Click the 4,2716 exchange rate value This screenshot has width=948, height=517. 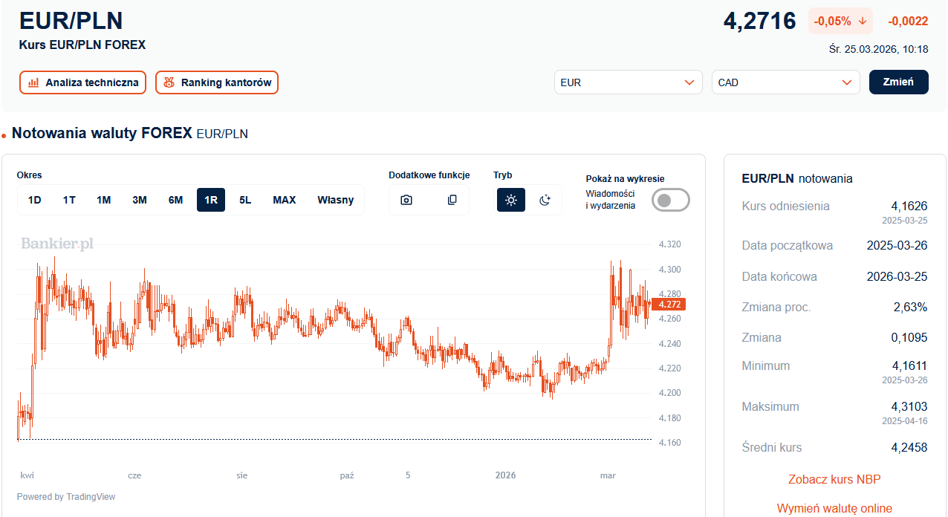coord(759,21)
